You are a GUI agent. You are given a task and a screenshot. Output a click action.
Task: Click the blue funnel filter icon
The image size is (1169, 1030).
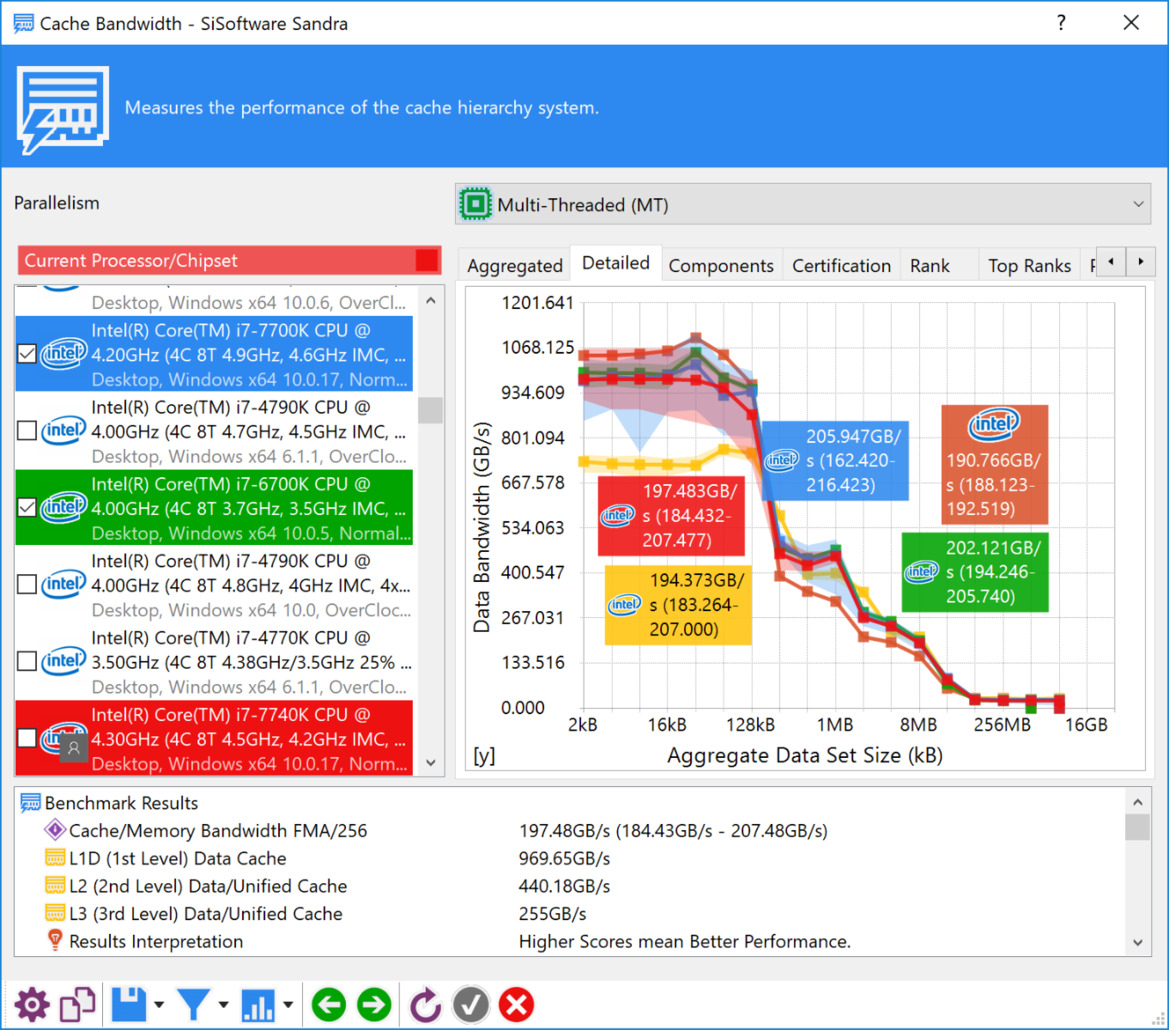[193, 1005]
